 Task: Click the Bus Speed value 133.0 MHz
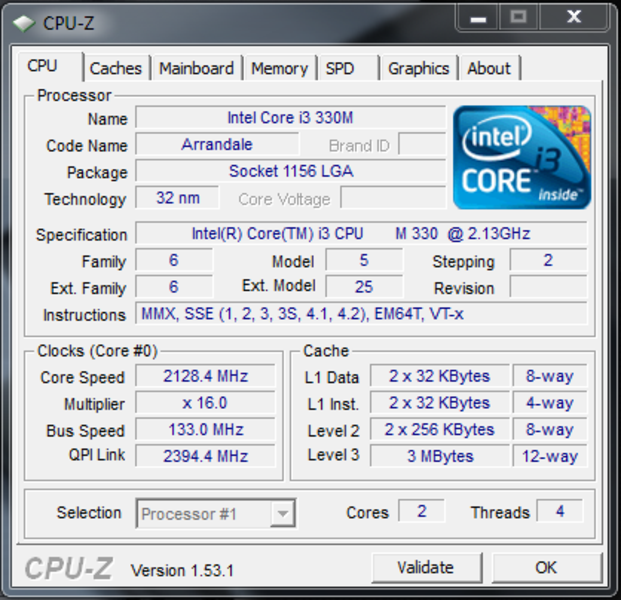pyautogui.click(x=205, y=429)
